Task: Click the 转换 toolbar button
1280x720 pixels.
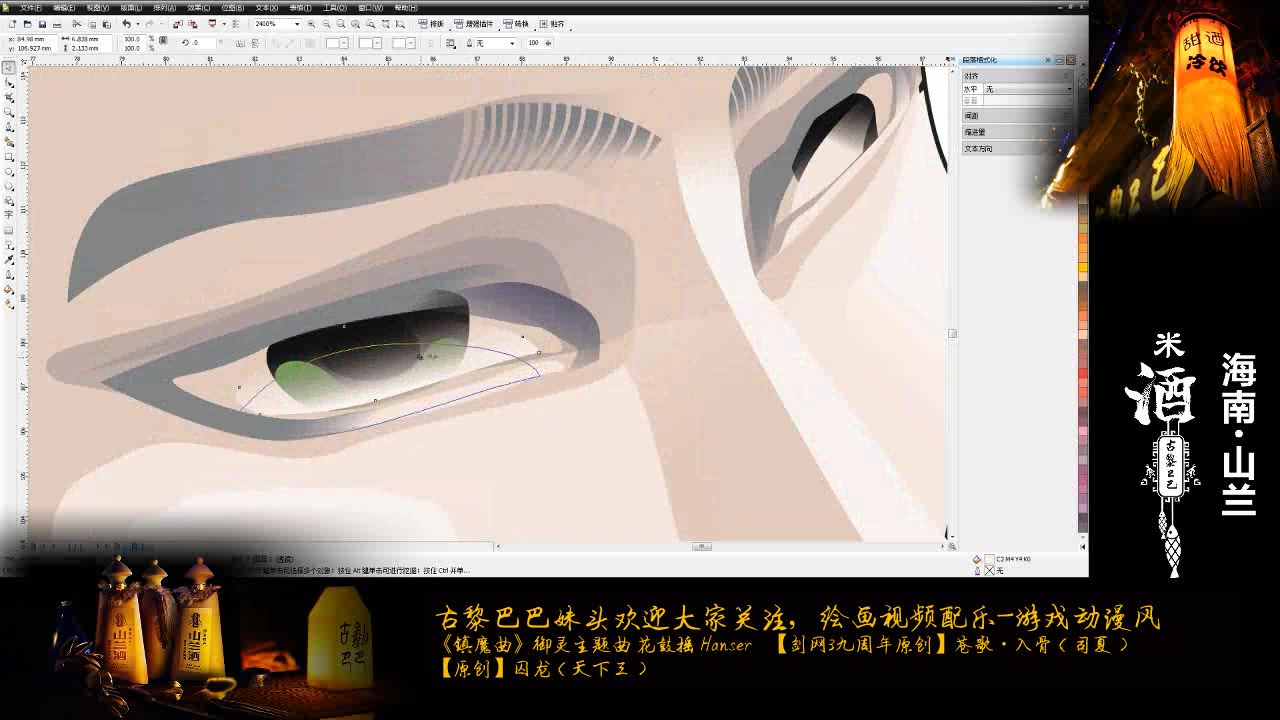Action: tap(517, 24)
